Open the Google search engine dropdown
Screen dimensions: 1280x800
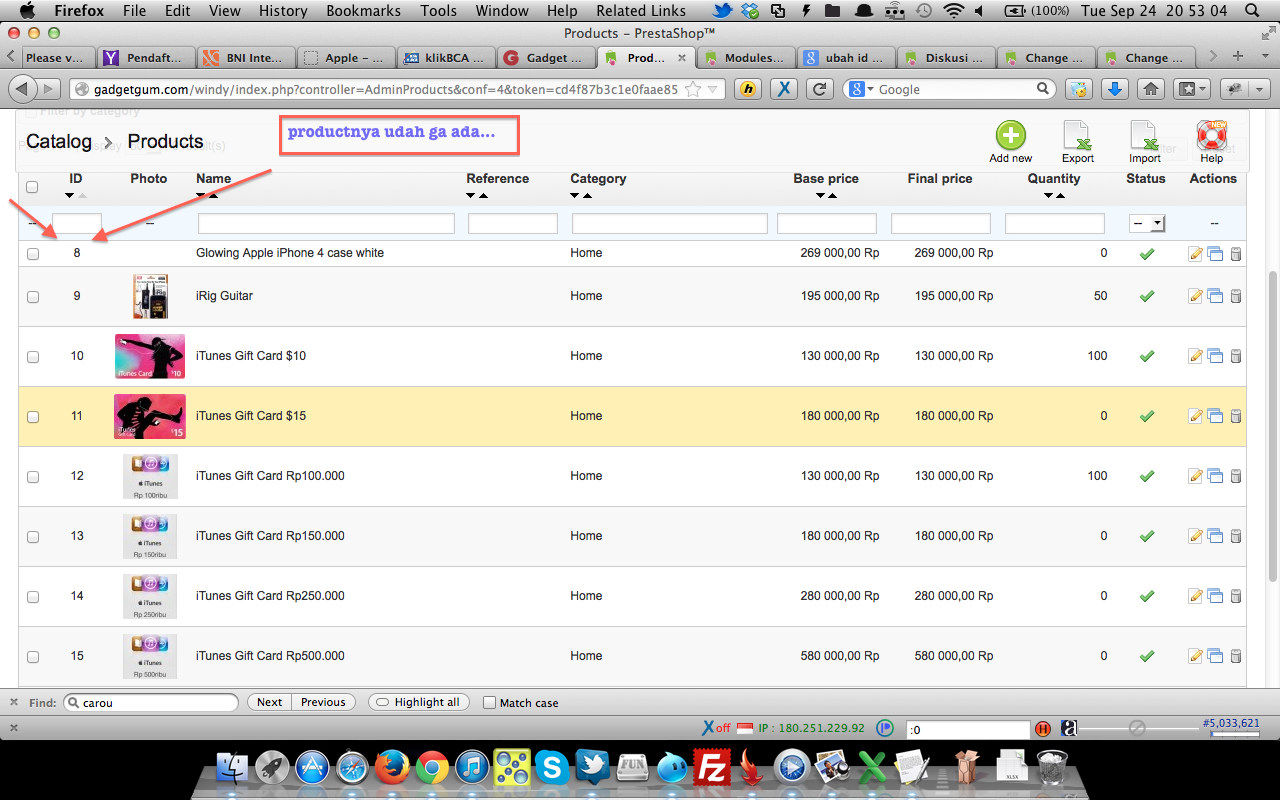pyautogui.click(x=859, y=89)
